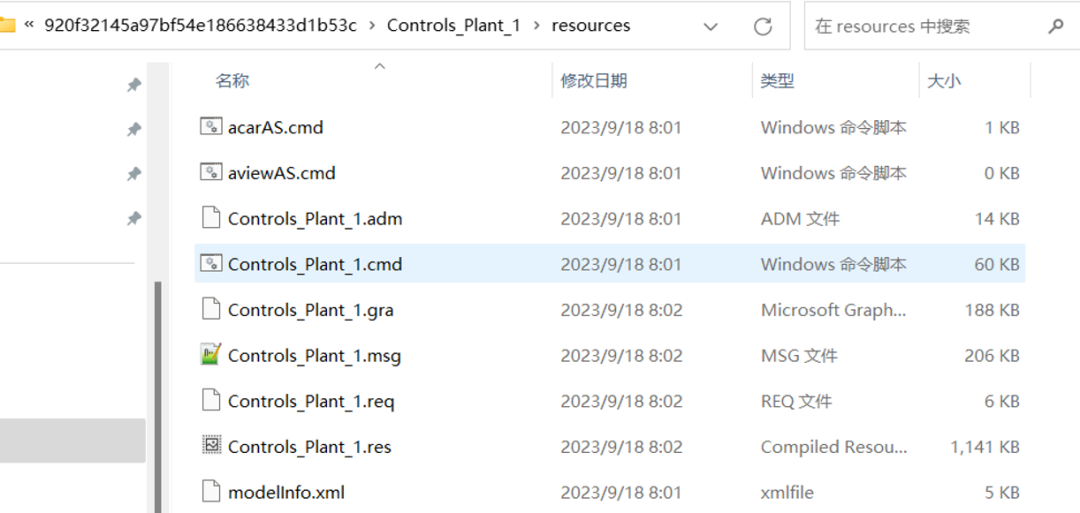The image size is (1080, 513).
Task: Sort files by 名称 column header
Action: click(231, 81)
